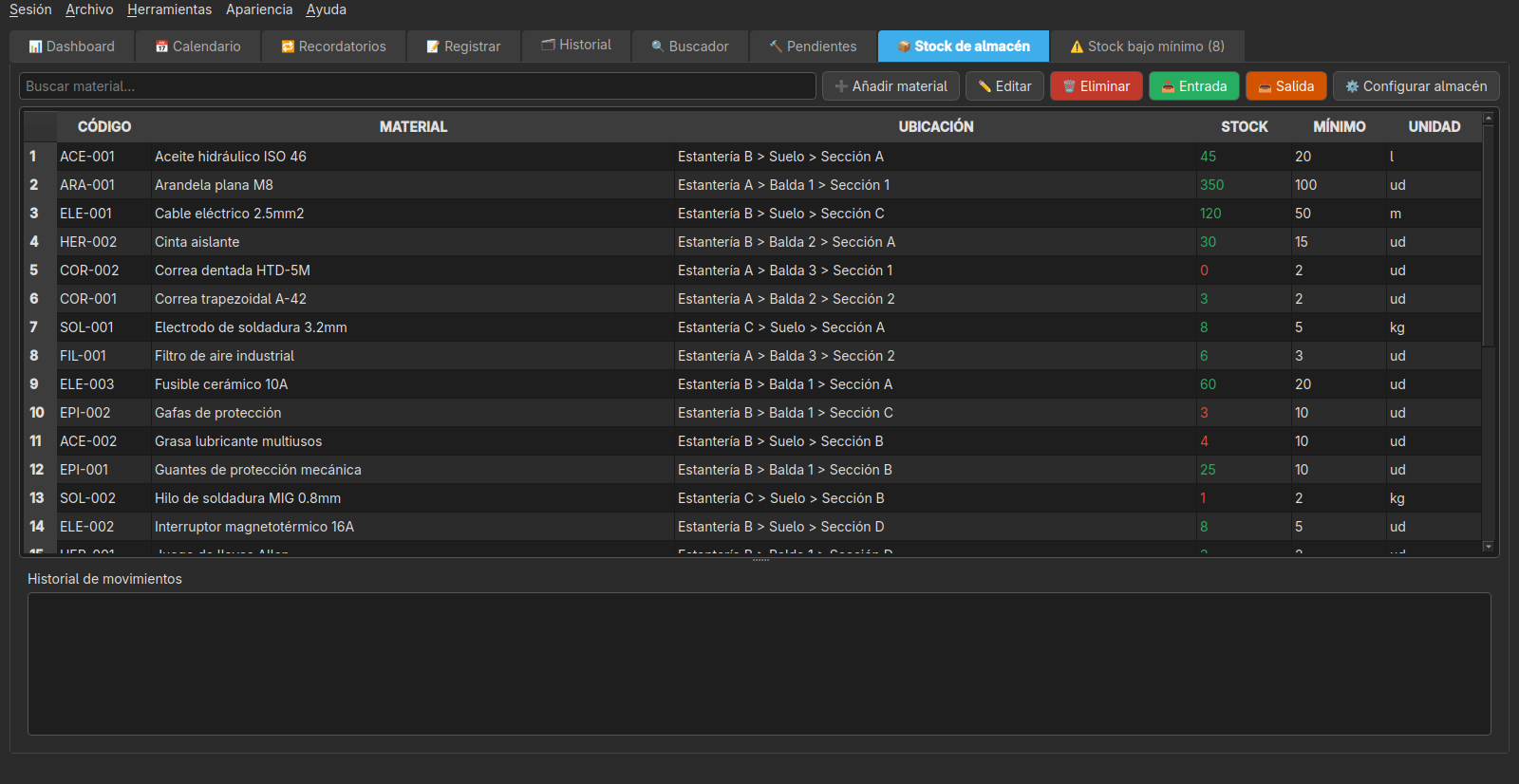Click the warning icon on Stock bajo mínimo tab
The width and height of the screenshot is (1519, 784).
pos(1077,47)
